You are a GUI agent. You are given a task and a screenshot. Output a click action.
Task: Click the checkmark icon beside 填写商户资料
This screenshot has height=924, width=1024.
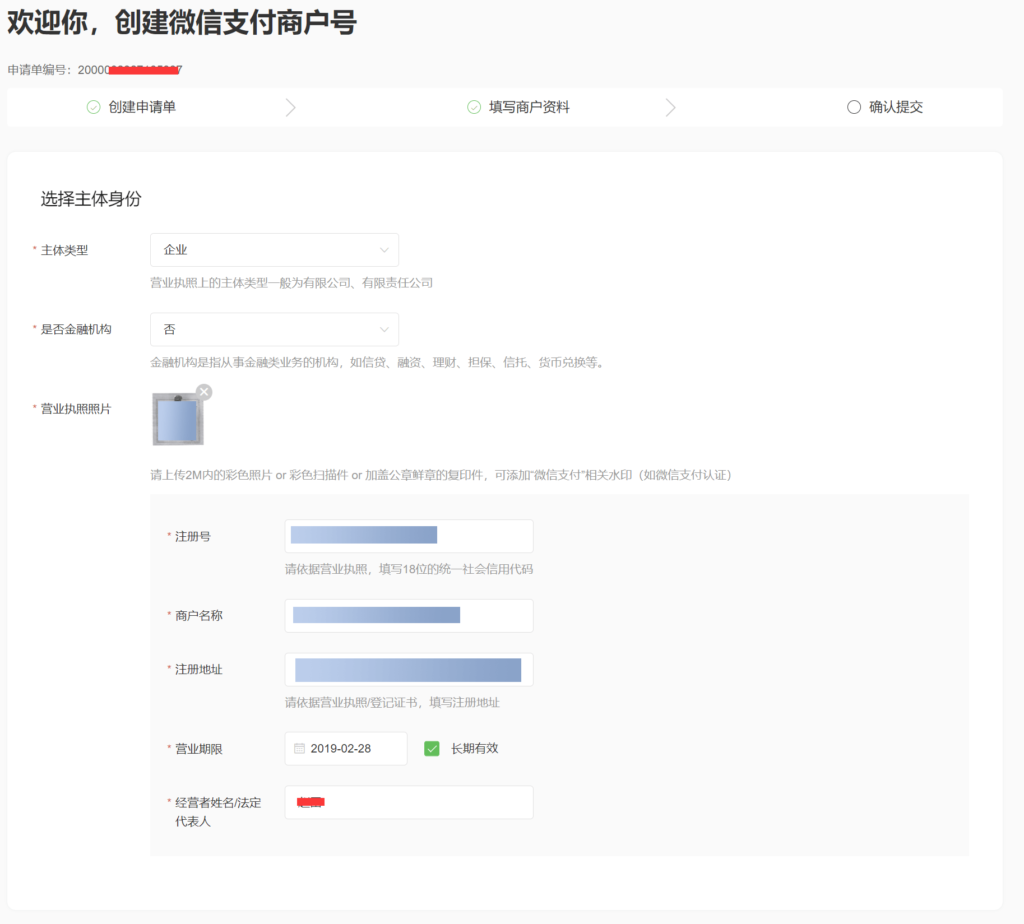coord(474,107)
